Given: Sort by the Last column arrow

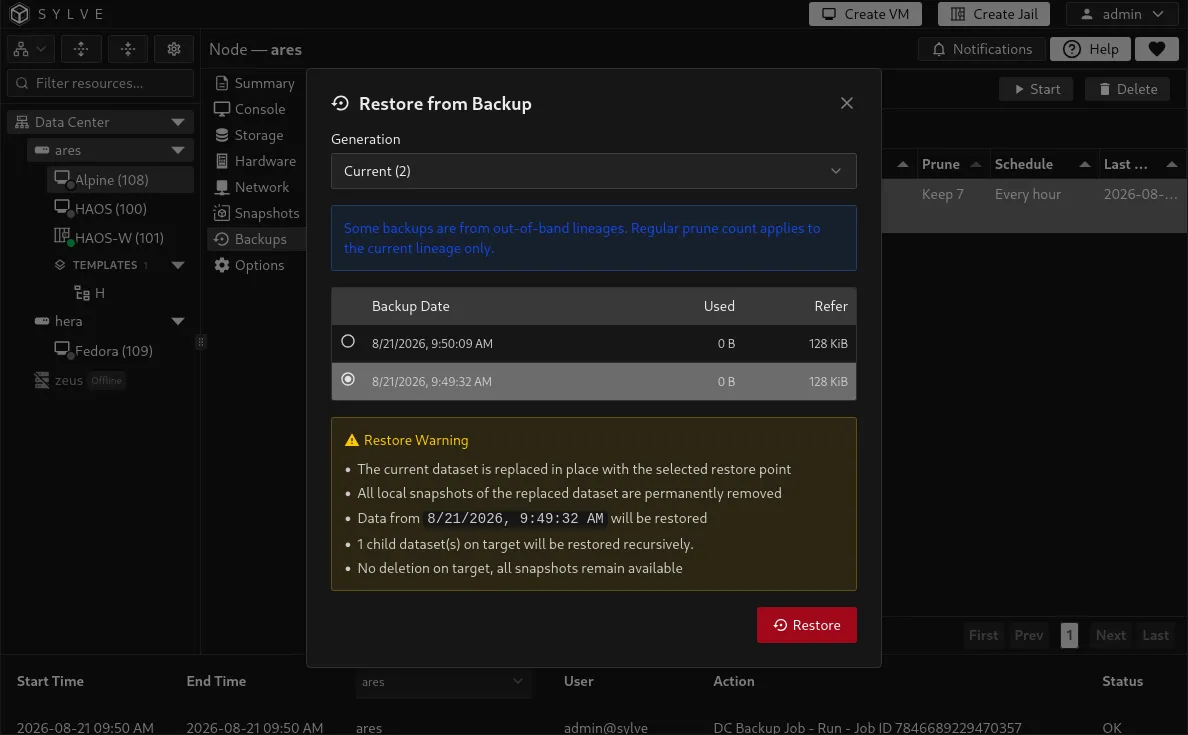Looking at the screenshot, I should 1172,164.
